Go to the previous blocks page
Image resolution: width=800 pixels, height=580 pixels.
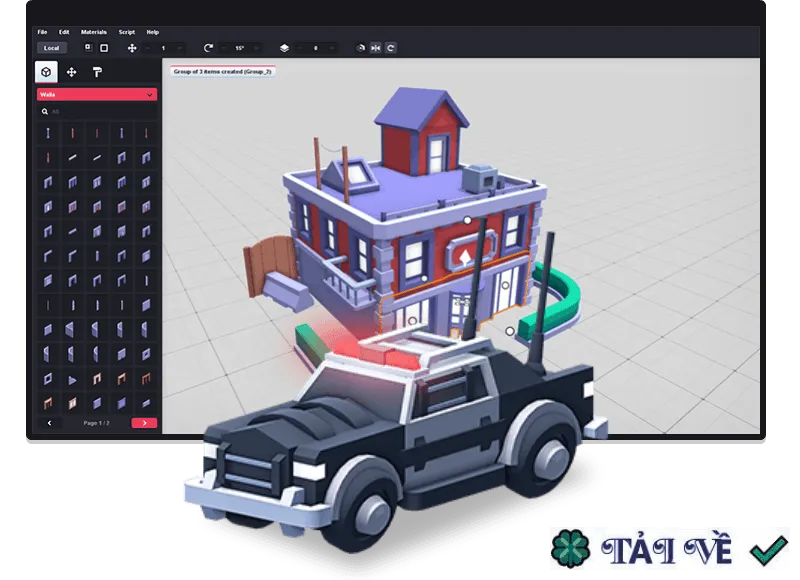[x=49, y=423]
